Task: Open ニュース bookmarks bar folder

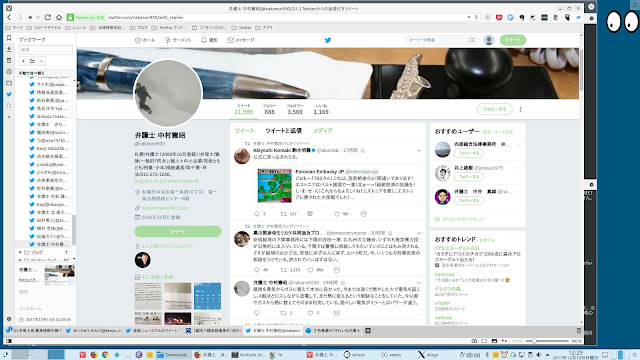Action: coord(76,28)
